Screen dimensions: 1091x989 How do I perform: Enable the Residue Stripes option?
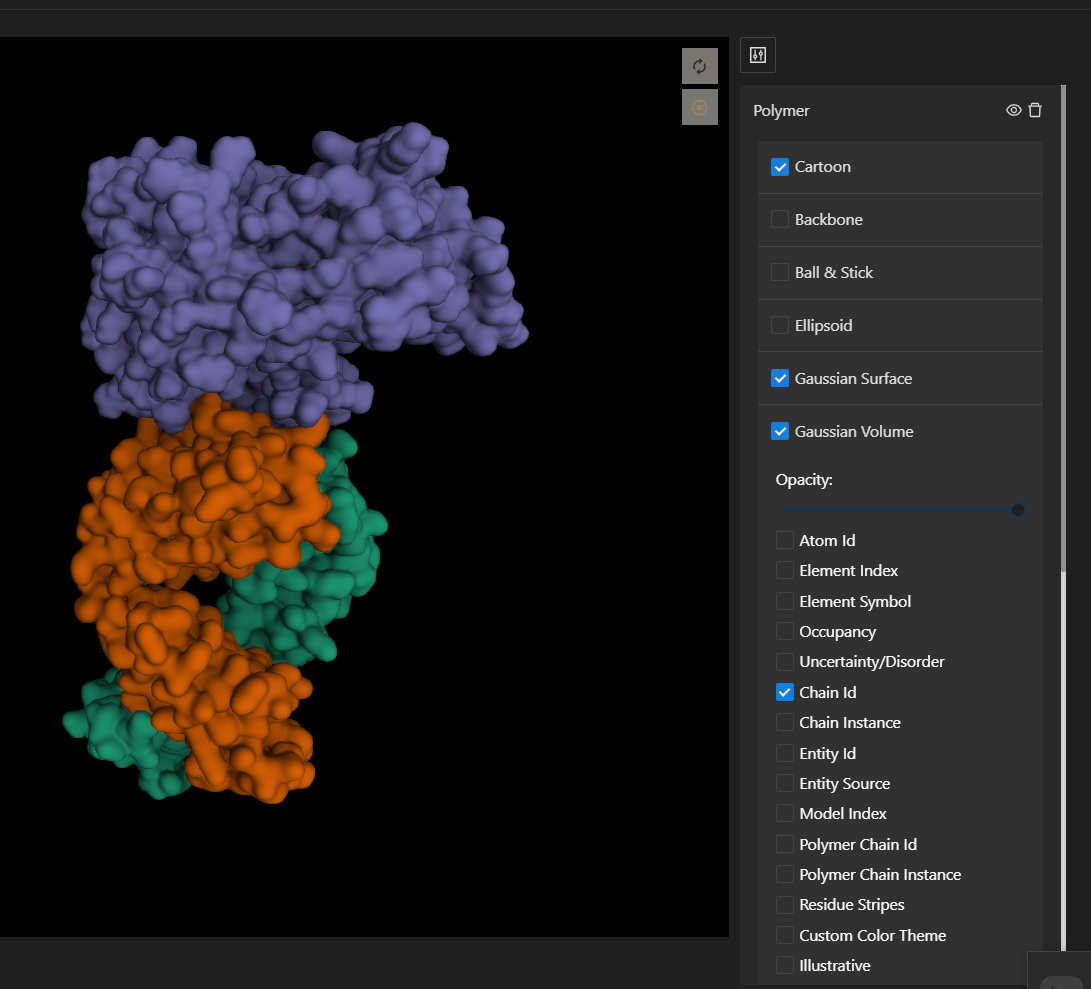(785, 905)
